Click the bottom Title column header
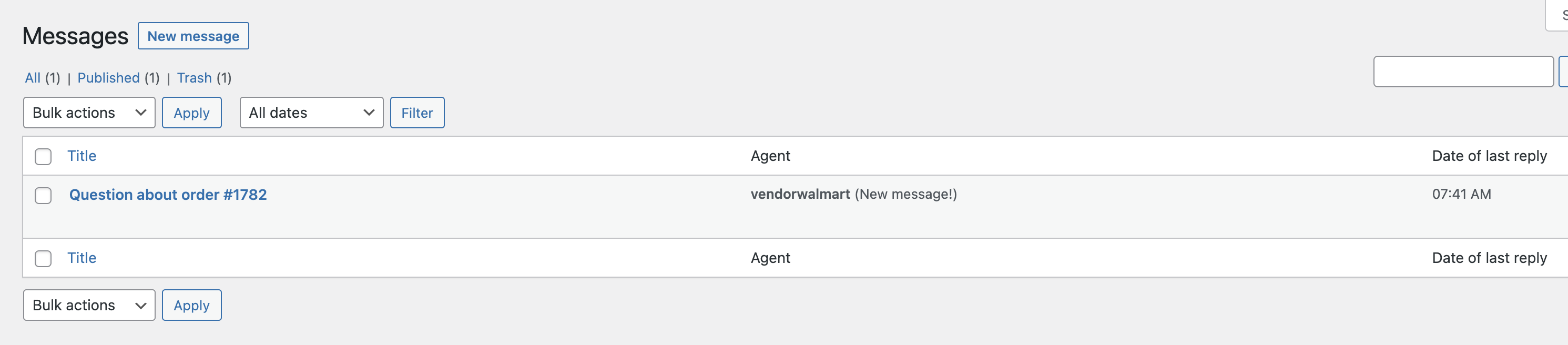 82,258
